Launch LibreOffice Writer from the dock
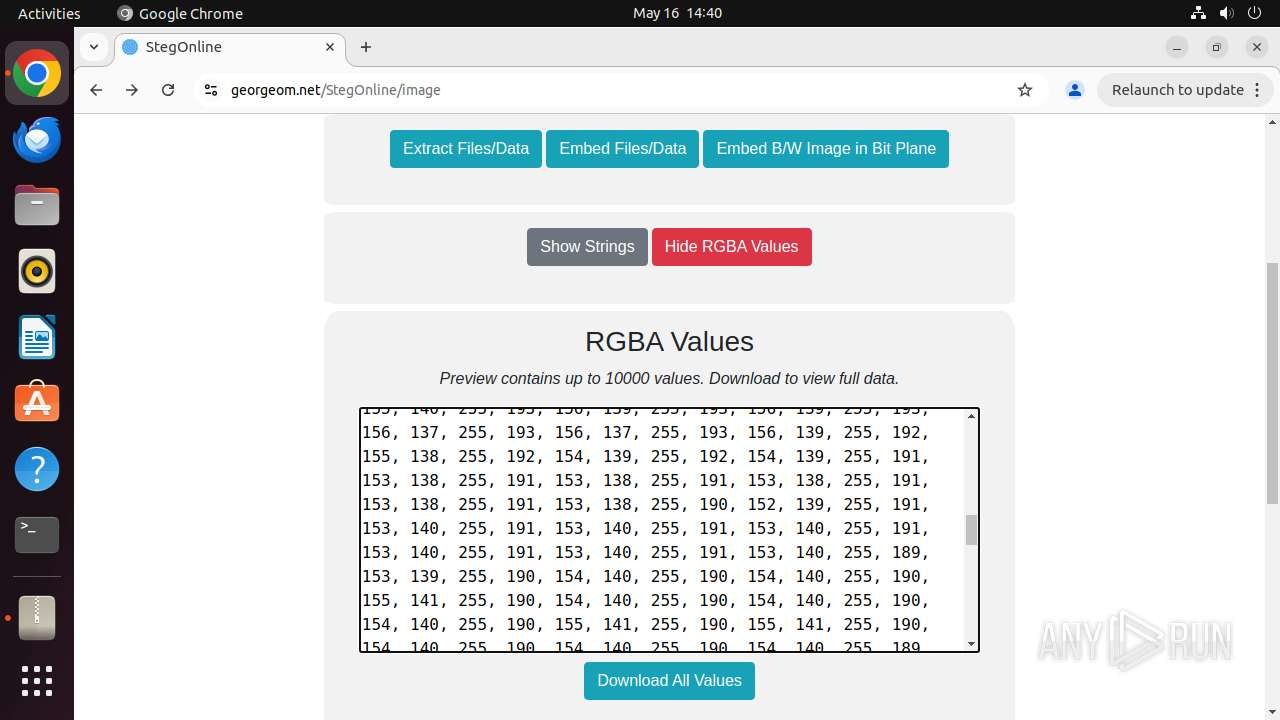The width and height of the screenshot is (1280, 720). 37,337
